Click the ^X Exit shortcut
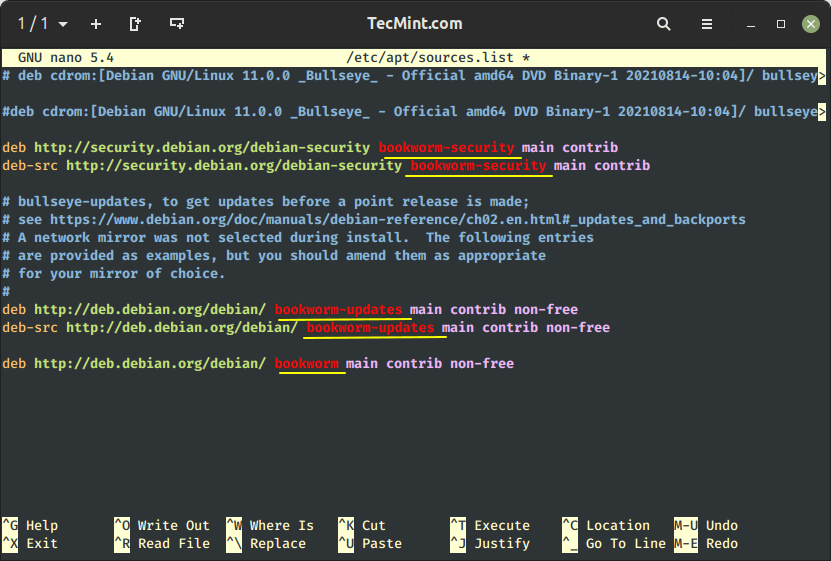 (30, 543)
